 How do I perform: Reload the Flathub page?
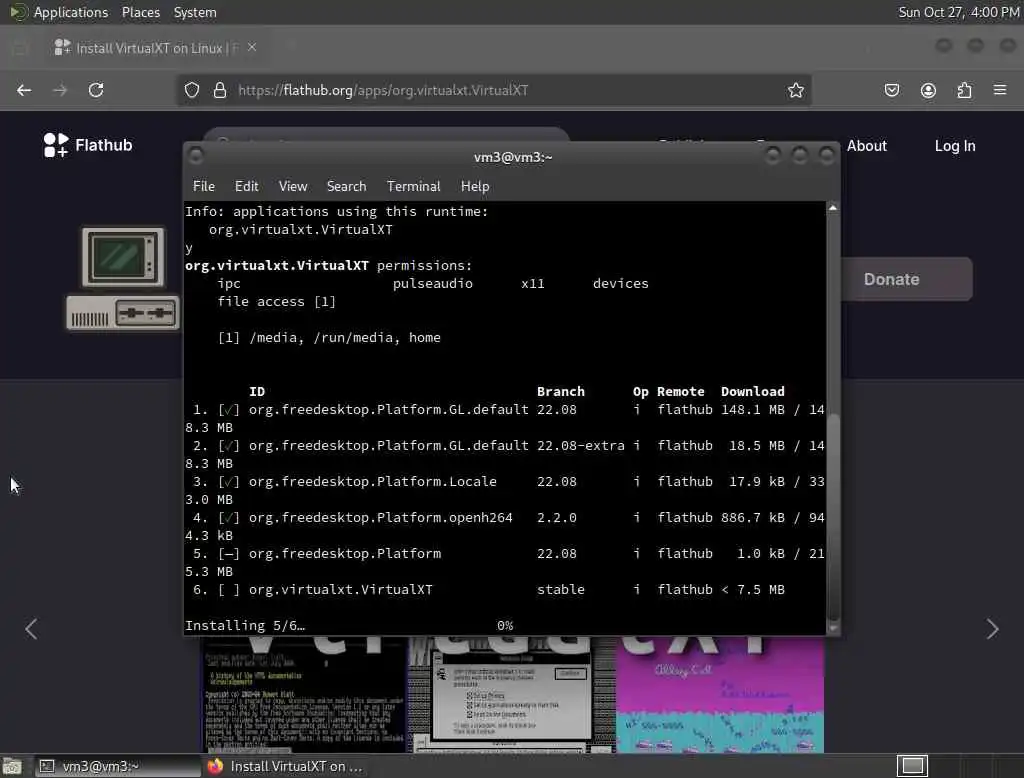click(96, 90)
